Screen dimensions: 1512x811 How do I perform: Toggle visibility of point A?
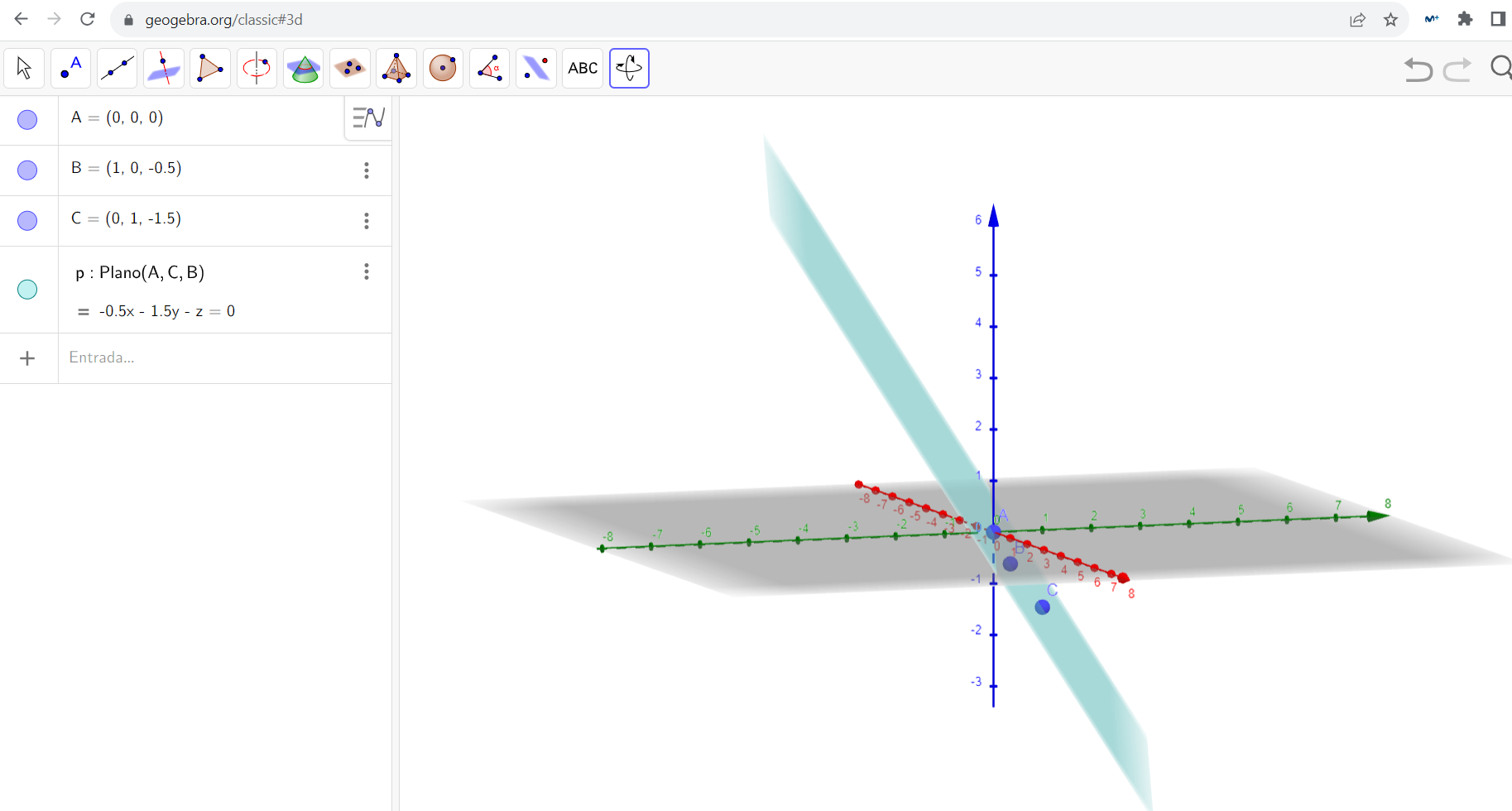pyautogui.click(x=27, y=120)
